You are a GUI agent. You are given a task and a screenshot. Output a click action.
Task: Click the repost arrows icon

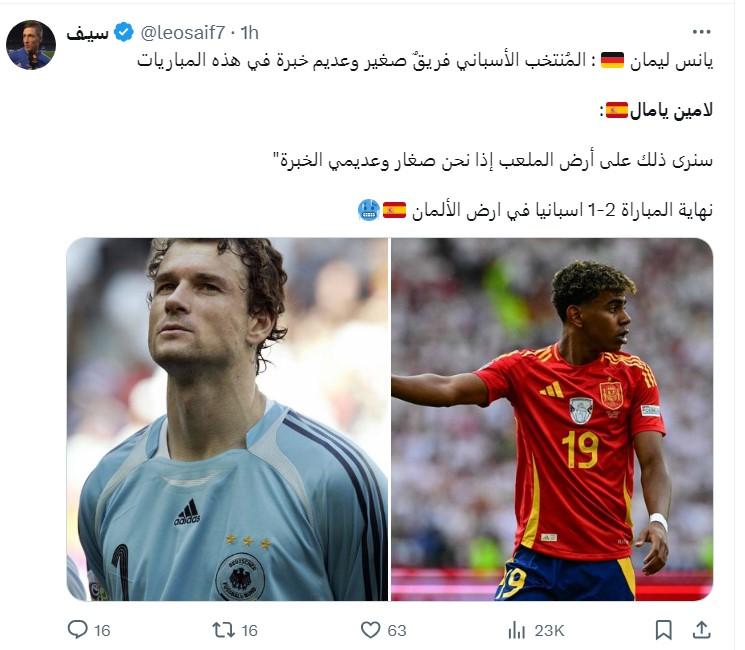coord(223,630)
